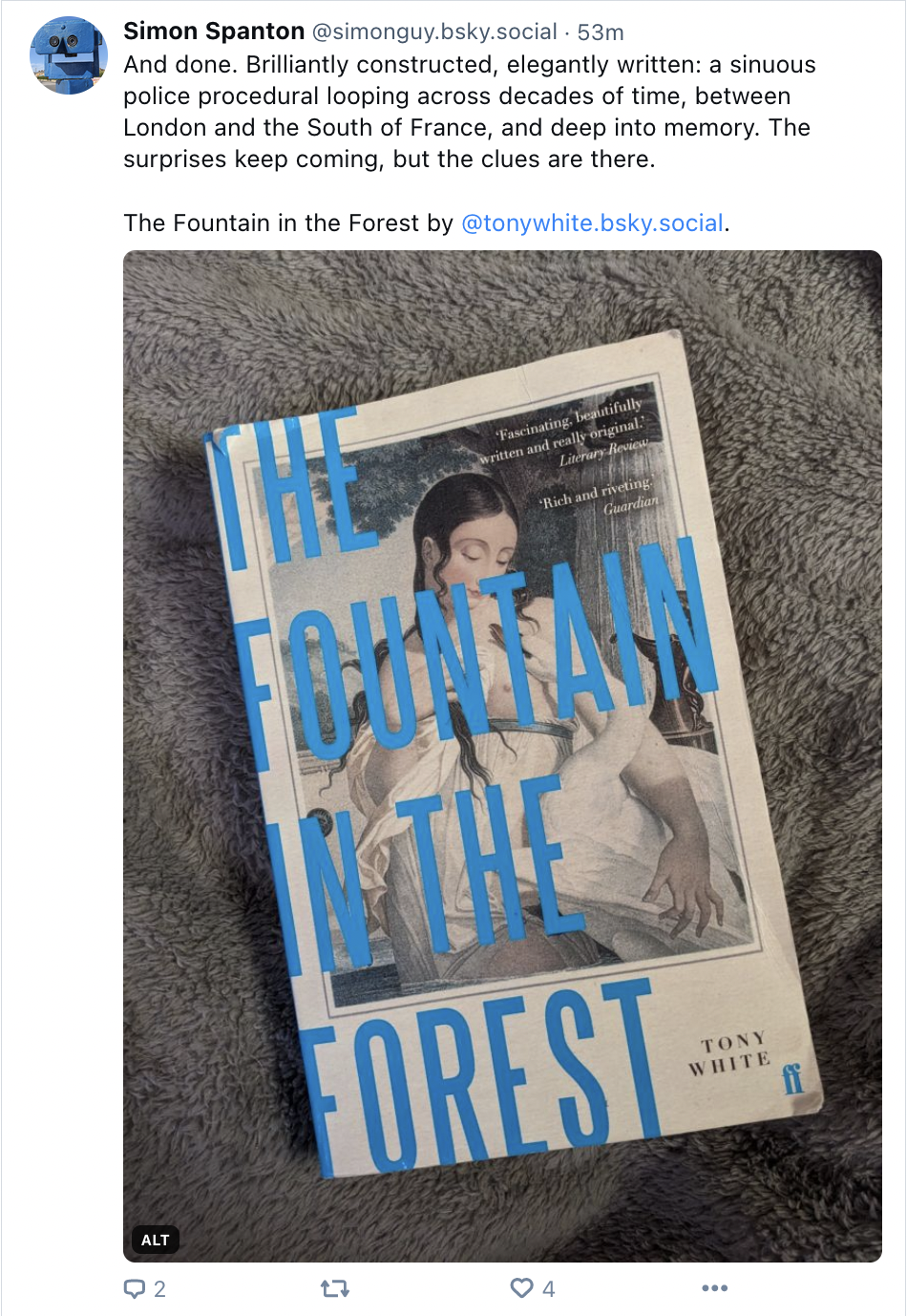Show the image ALT text badge

pyautogui.click(x=155, y=1240)
